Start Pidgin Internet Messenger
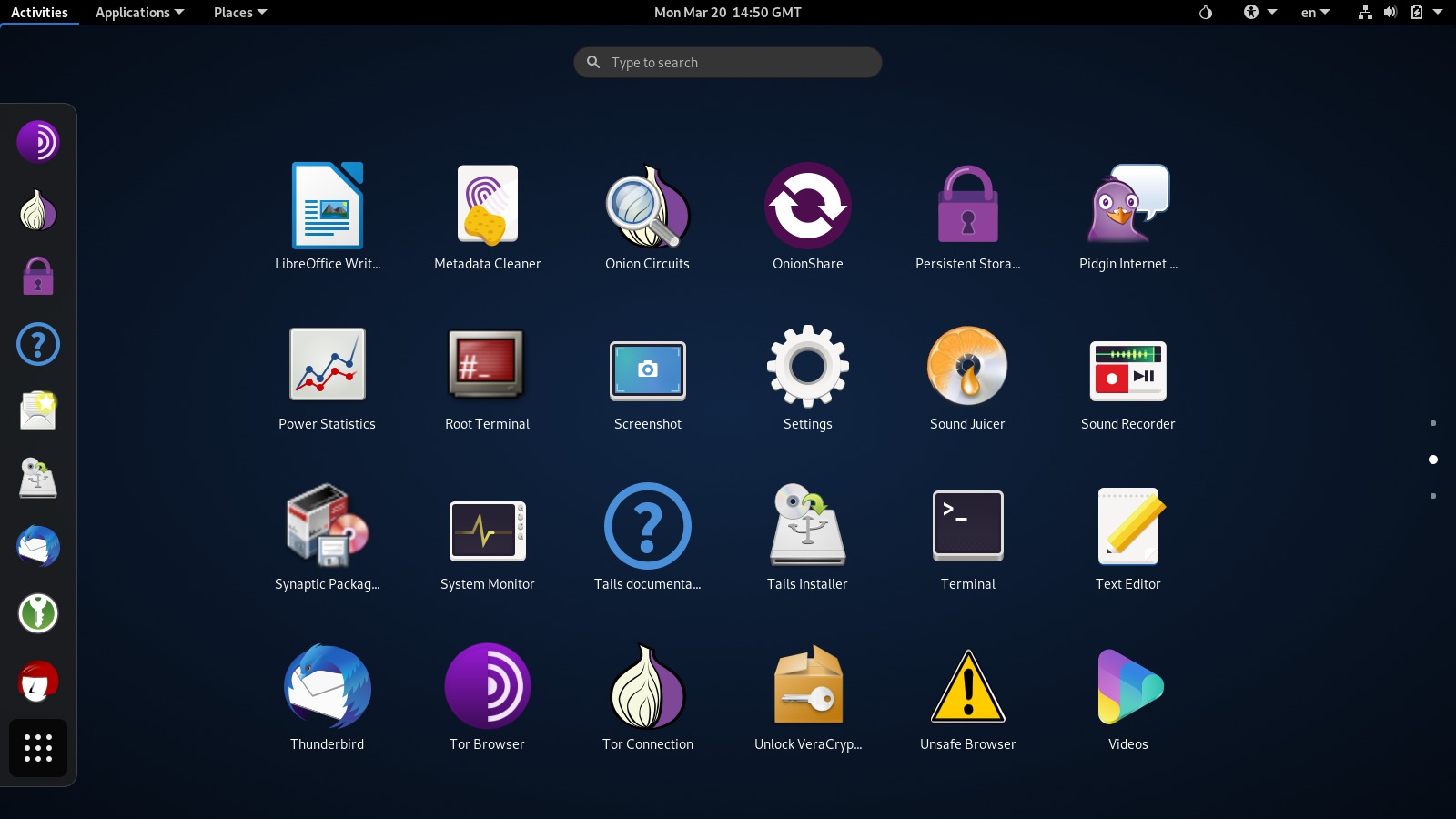1456x819 pixels. pos(1128,217)
